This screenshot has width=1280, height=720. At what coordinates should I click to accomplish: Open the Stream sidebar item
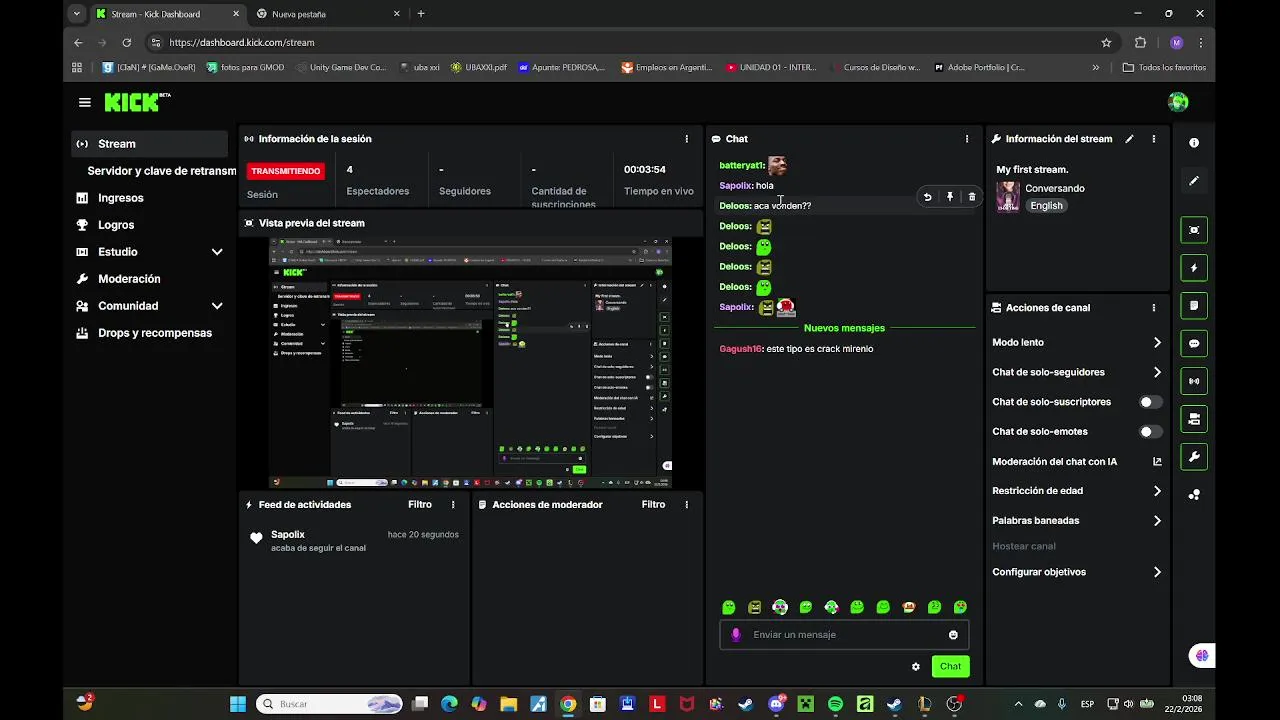(150, 144)
